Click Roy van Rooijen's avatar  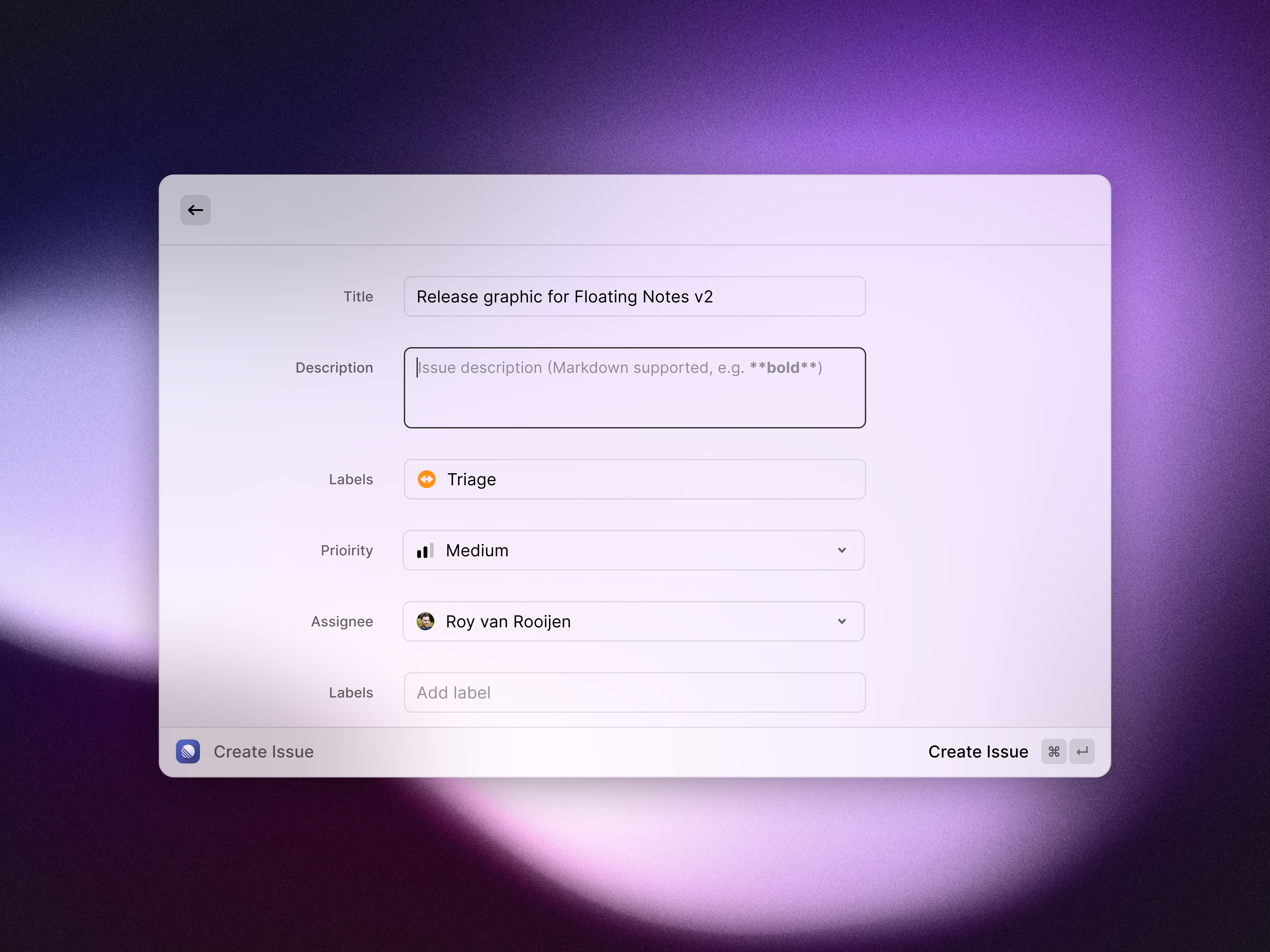[425, 621]
